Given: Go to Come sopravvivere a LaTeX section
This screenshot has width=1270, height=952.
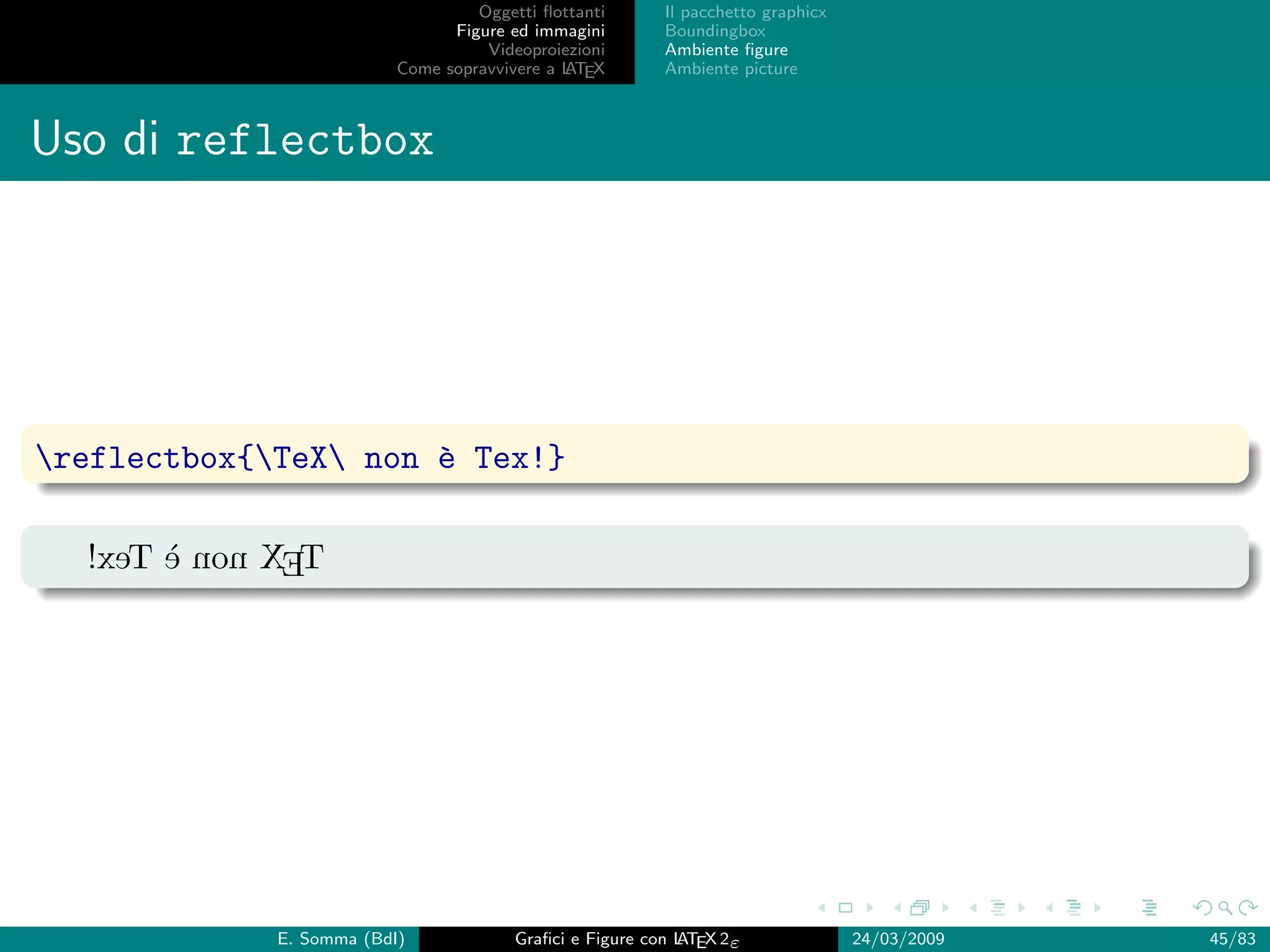Looking at the screenshot, I should click(500, 69).
